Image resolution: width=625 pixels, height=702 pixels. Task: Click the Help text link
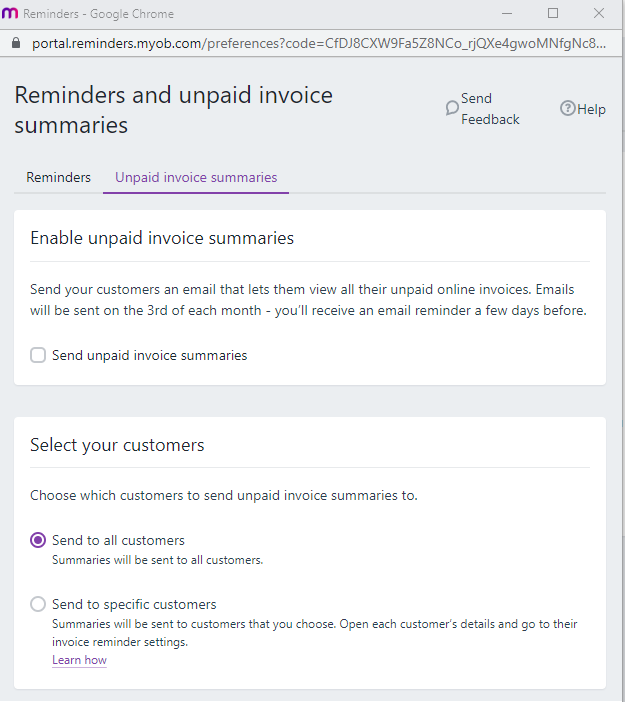click(x=592, y=109)
